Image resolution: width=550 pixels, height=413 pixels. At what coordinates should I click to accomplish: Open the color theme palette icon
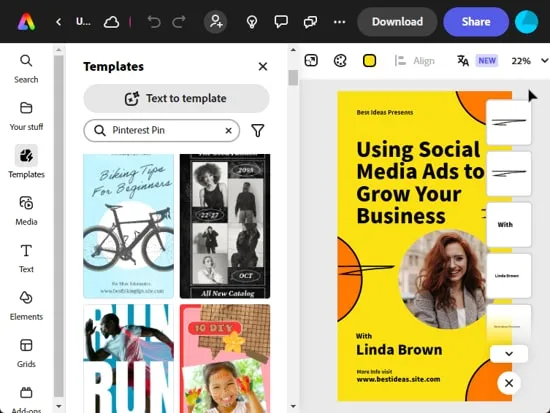tap(340, 61)
